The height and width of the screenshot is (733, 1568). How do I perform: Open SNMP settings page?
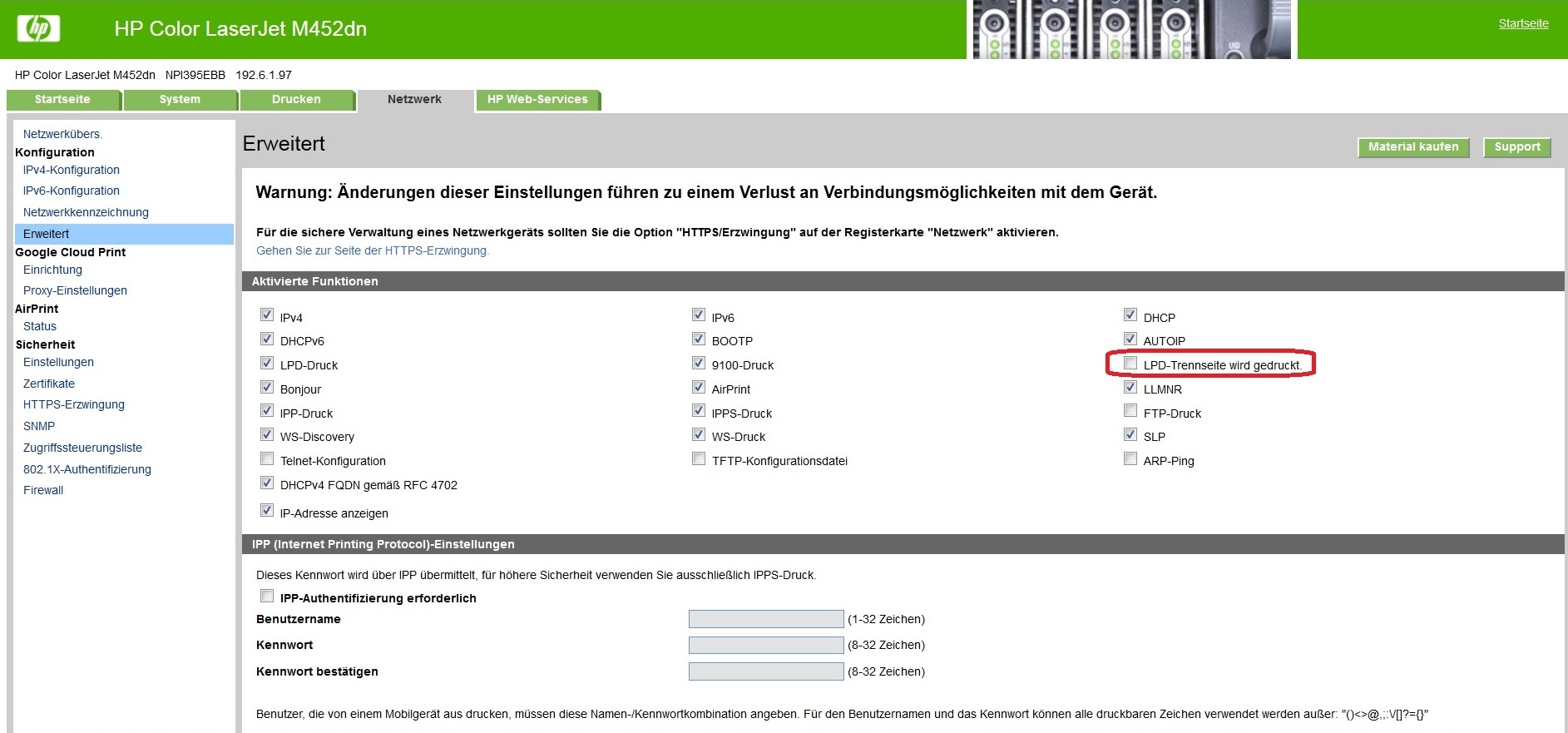39,426
